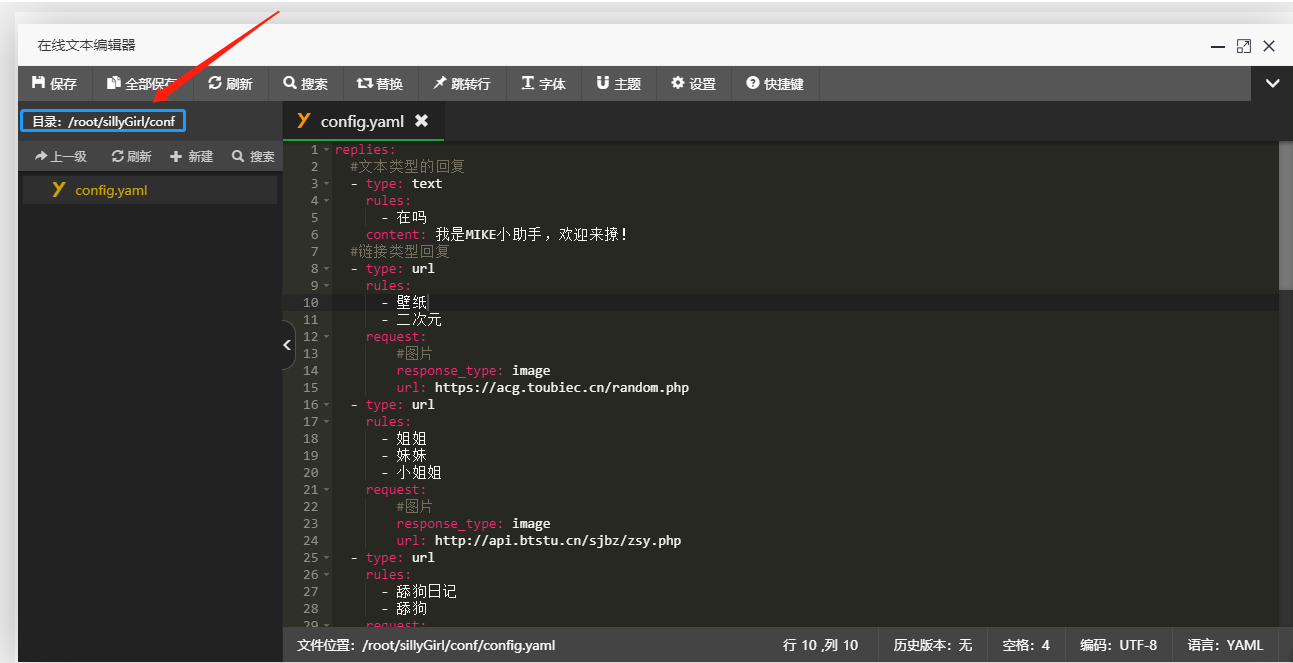Create new item with 新建 button
Image resolution: width=1293 pixels, height=663 pixels.
(x=191, y=156)
